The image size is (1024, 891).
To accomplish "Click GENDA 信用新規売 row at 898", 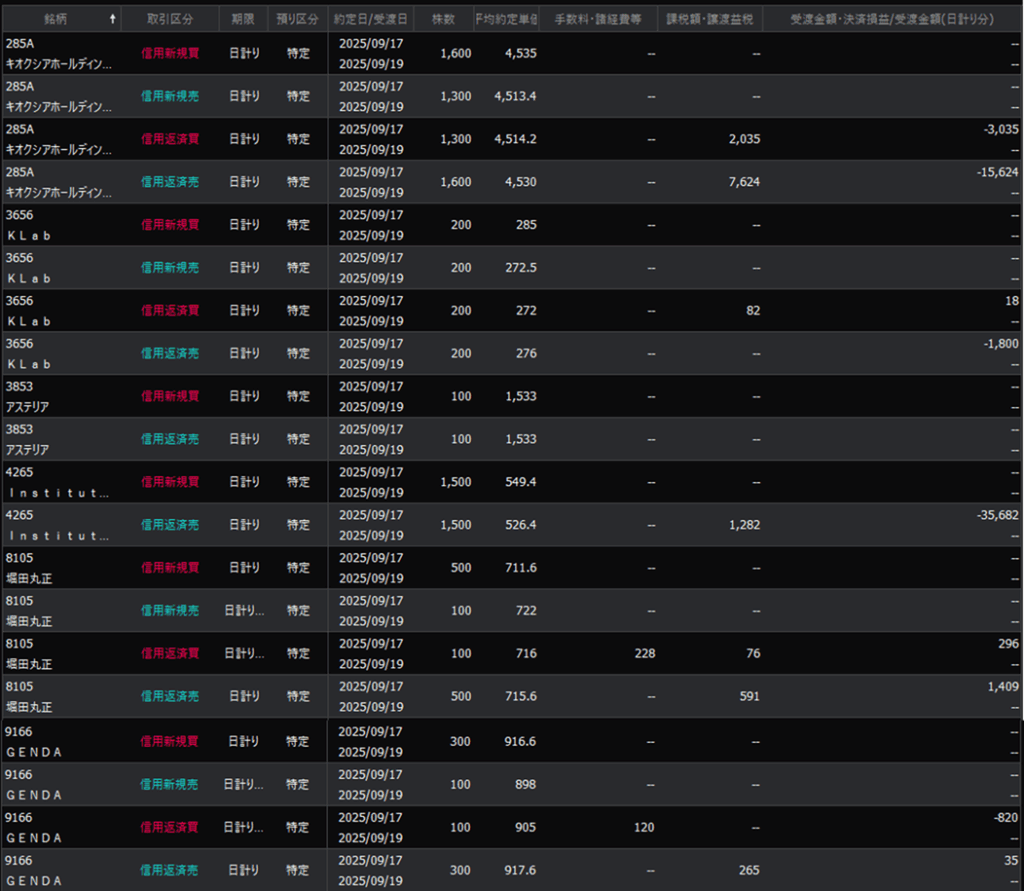I will click(169, 784).
